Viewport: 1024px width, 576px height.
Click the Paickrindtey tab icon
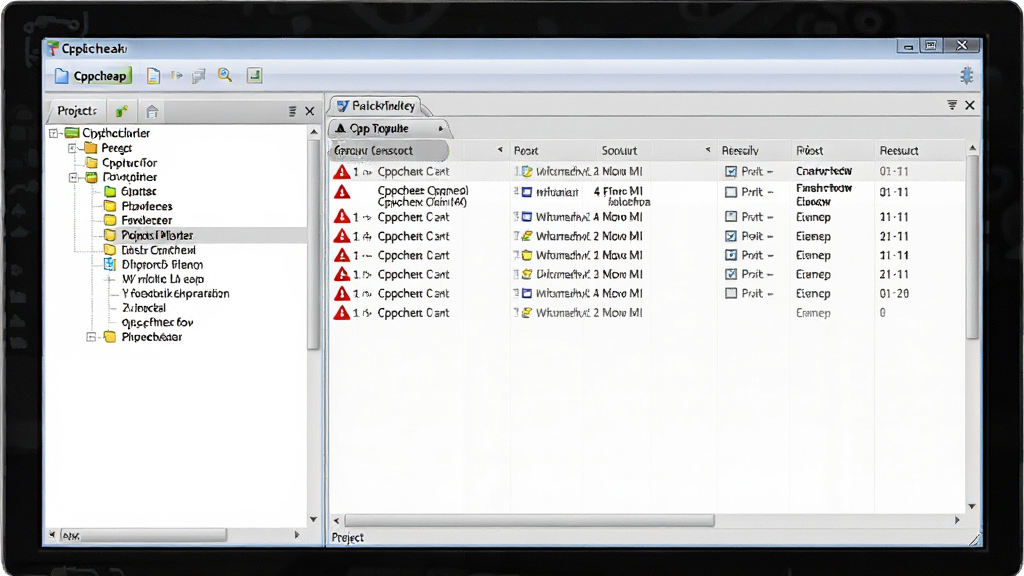point(342,106)
